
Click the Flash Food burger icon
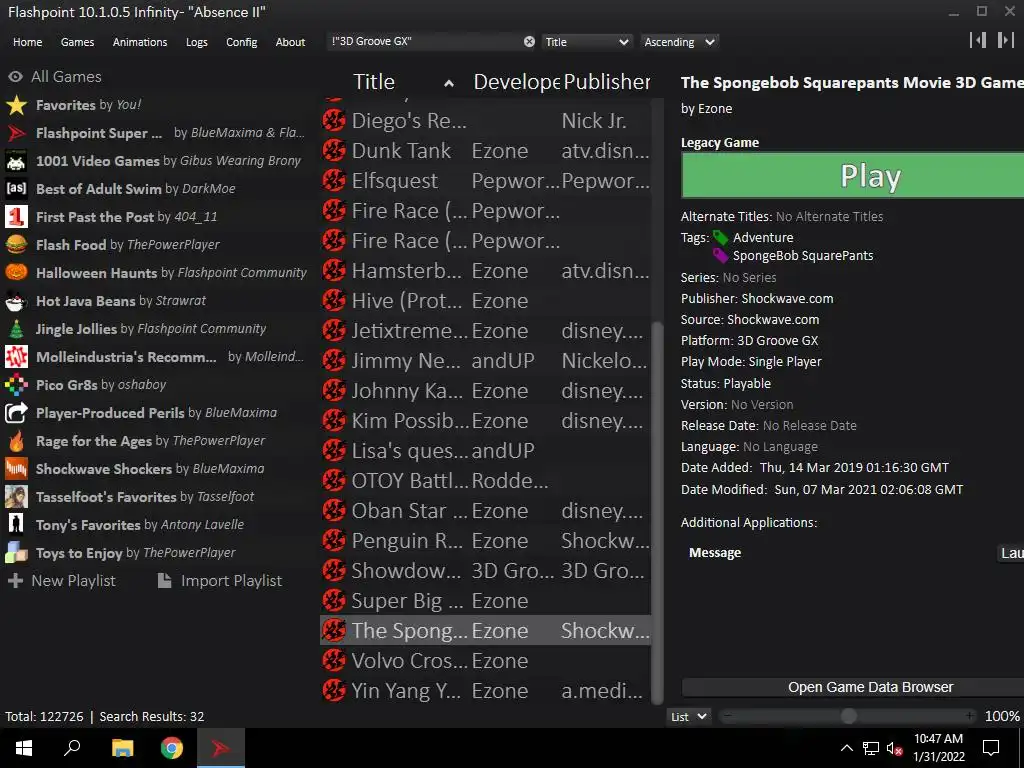[16, 245]
